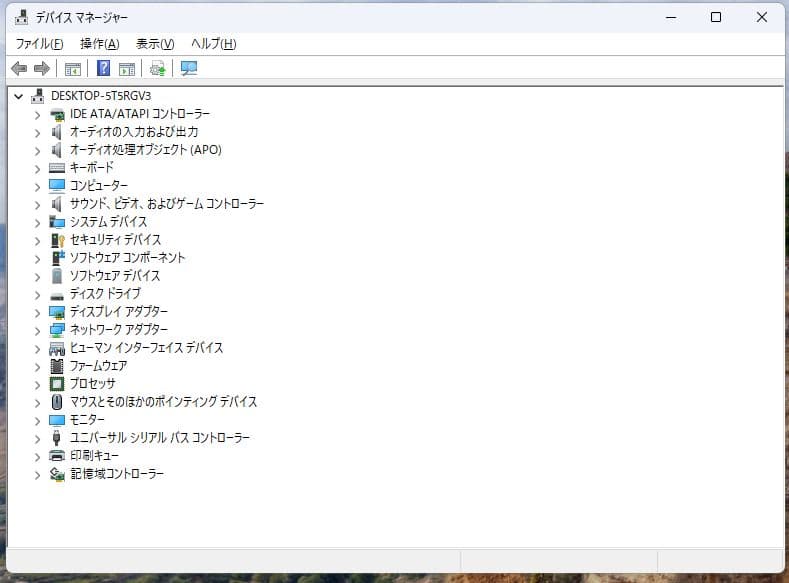Collapse the DESKTOP-5T5RGV3 root node
The image size is (789, 583).
19,96
